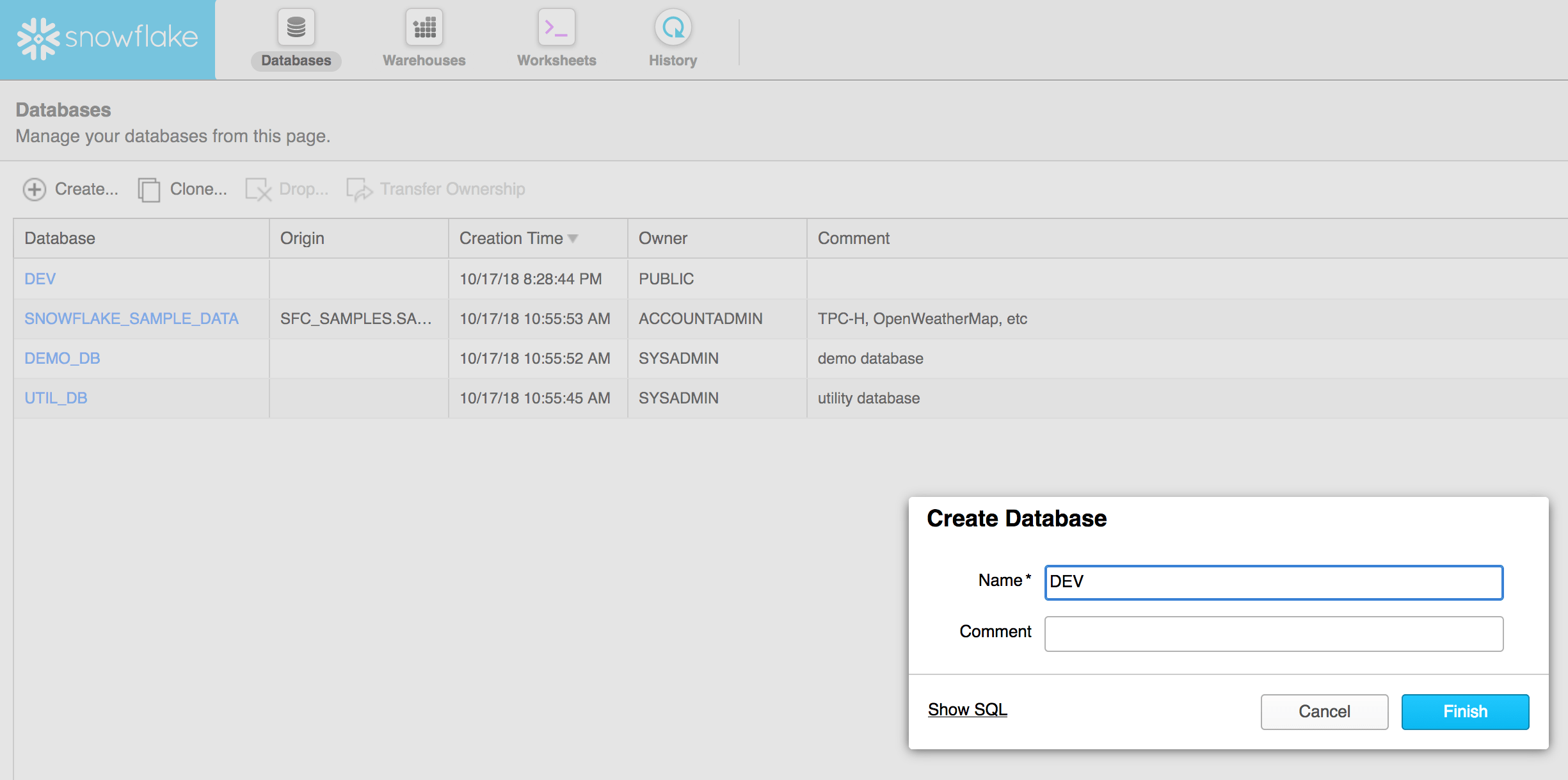This screenshot has height=780, width=1568.
Task: Open the SNOWFLAKE_SAMPLE_DATA database link
Action: tap(131, 318)
